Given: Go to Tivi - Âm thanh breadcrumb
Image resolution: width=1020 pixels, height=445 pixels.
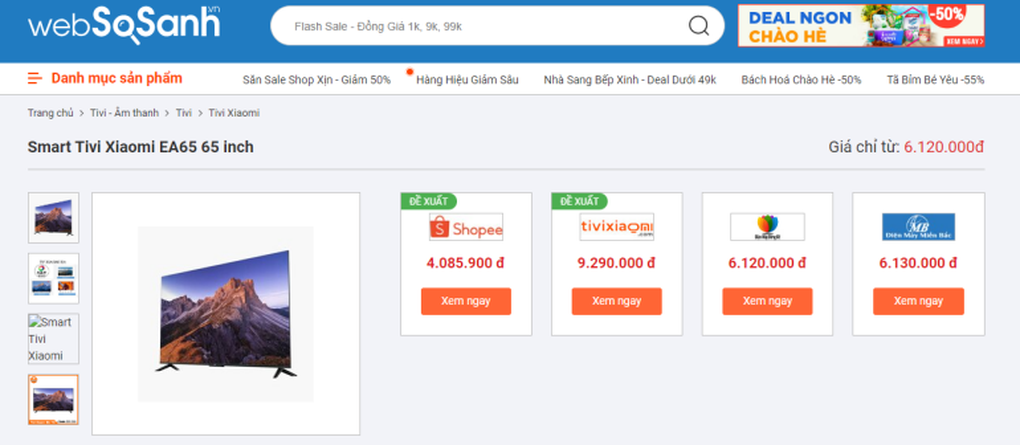Looking at the screenshot, I should (124, 113).
